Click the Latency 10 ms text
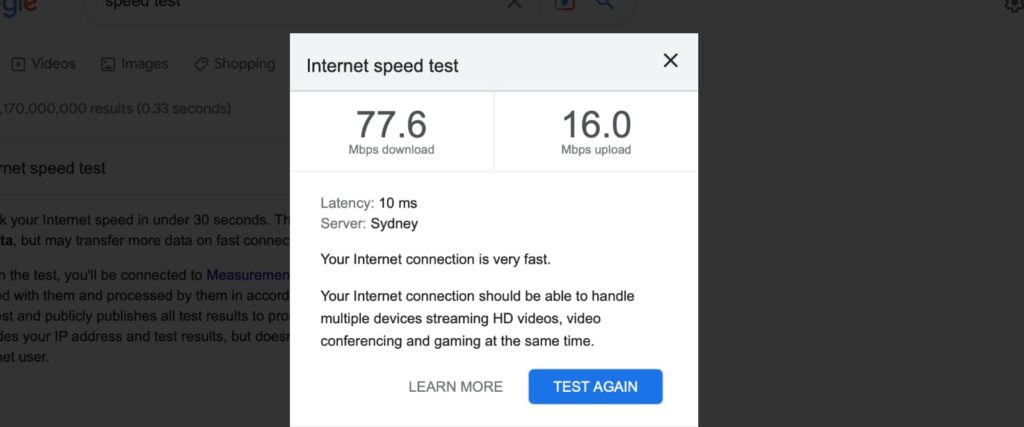Screen dimensions: 1024x427 point(368,204)
